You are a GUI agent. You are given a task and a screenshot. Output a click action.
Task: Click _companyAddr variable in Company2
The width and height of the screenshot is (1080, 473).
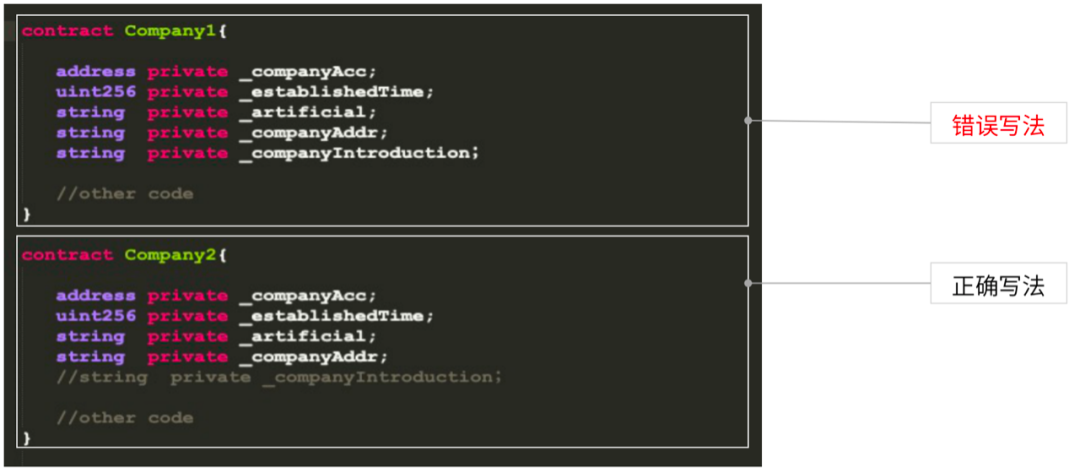308,357
